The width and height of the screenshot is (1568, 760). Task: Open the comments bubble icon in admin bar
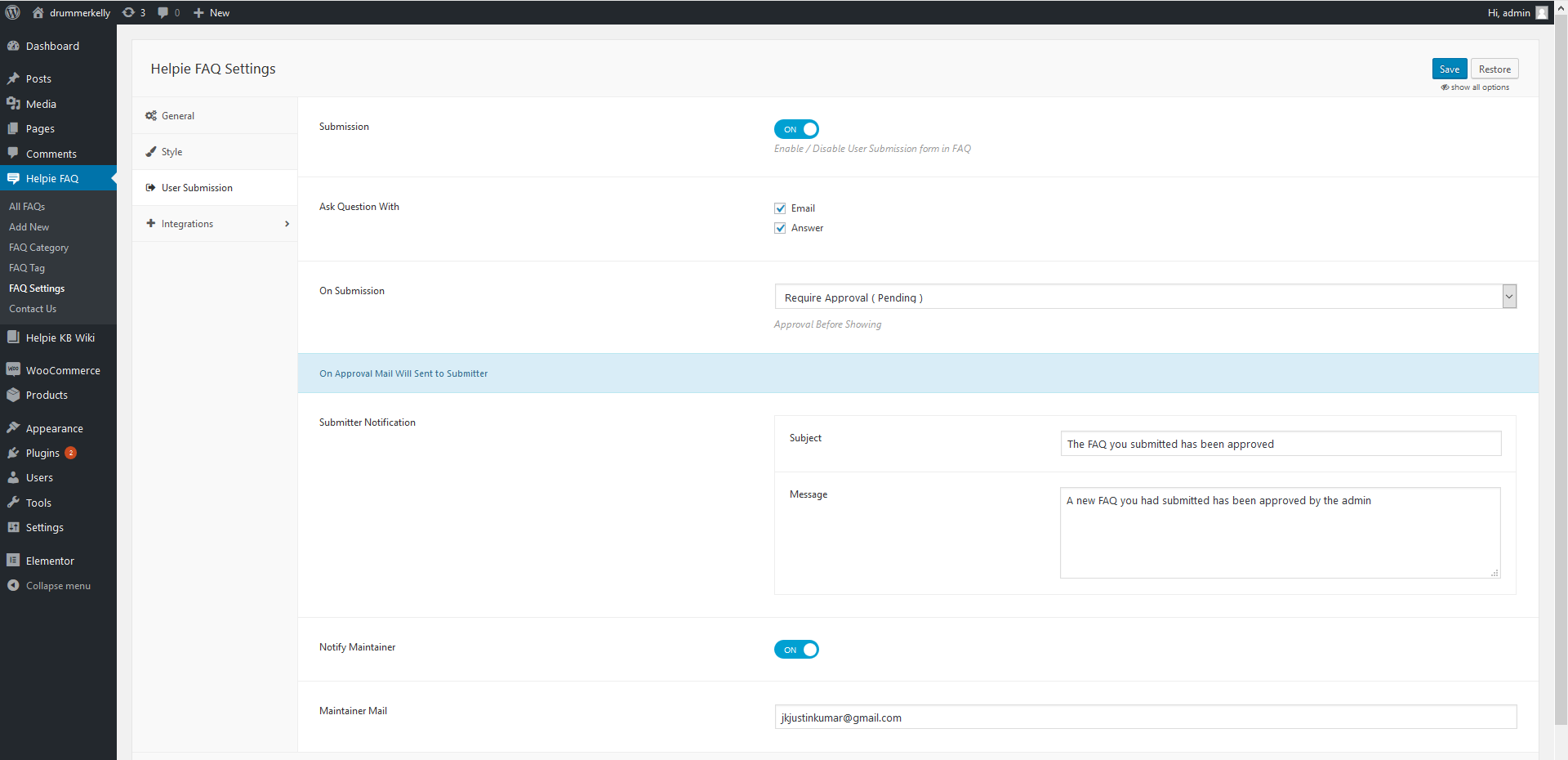[163, 12]
